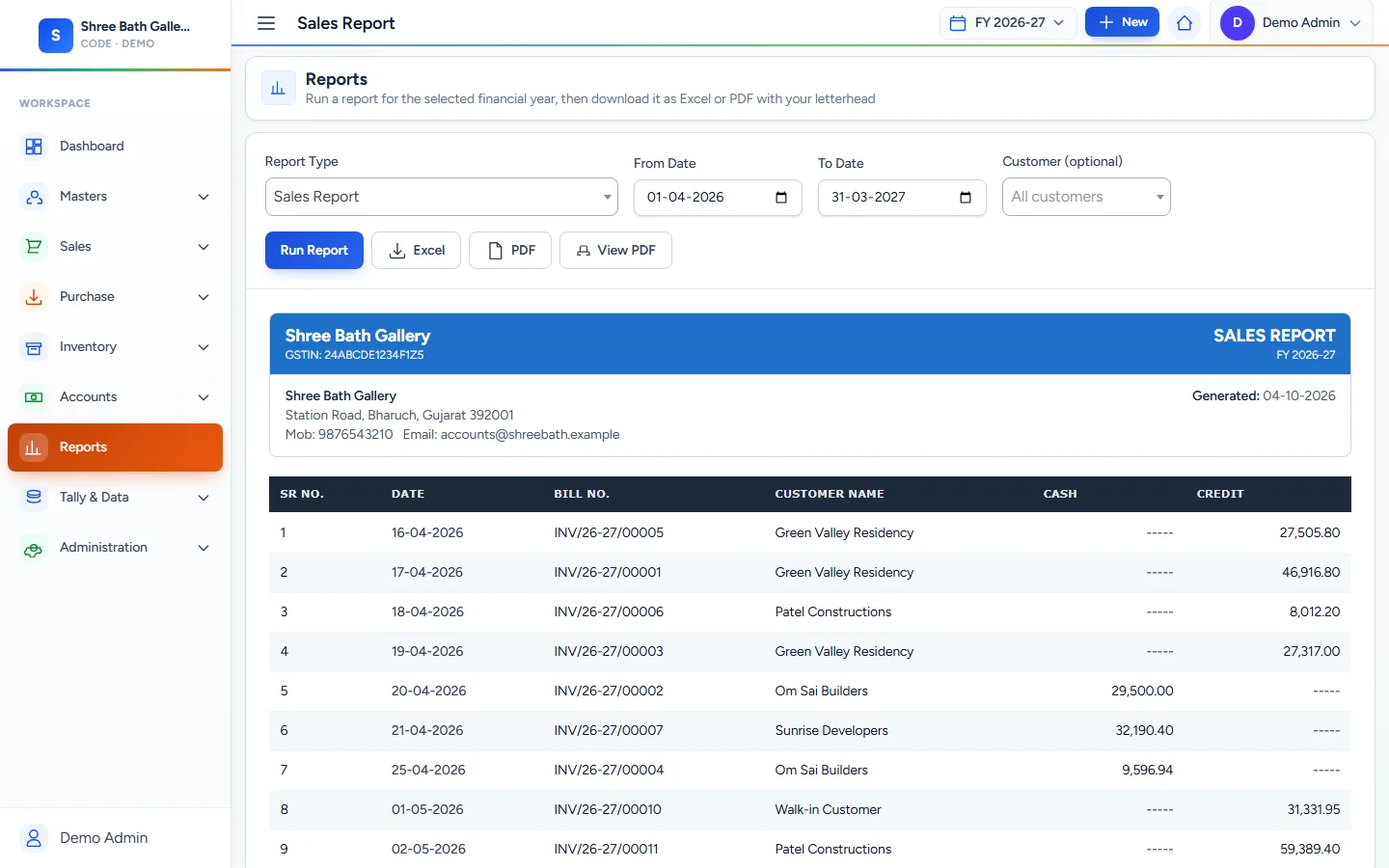Click the plus icon on New button

click(1106, 22)
